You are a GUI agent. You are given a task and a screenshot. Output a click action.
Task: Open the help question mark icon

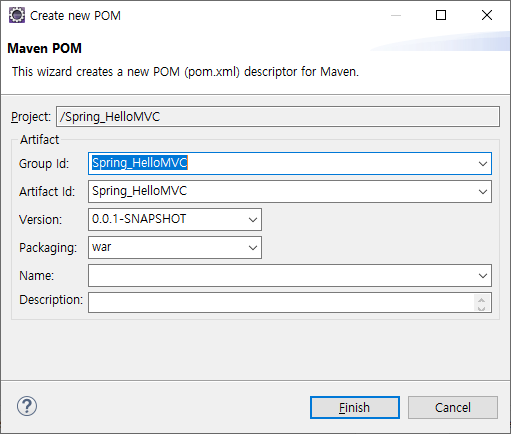coord(27,406)
